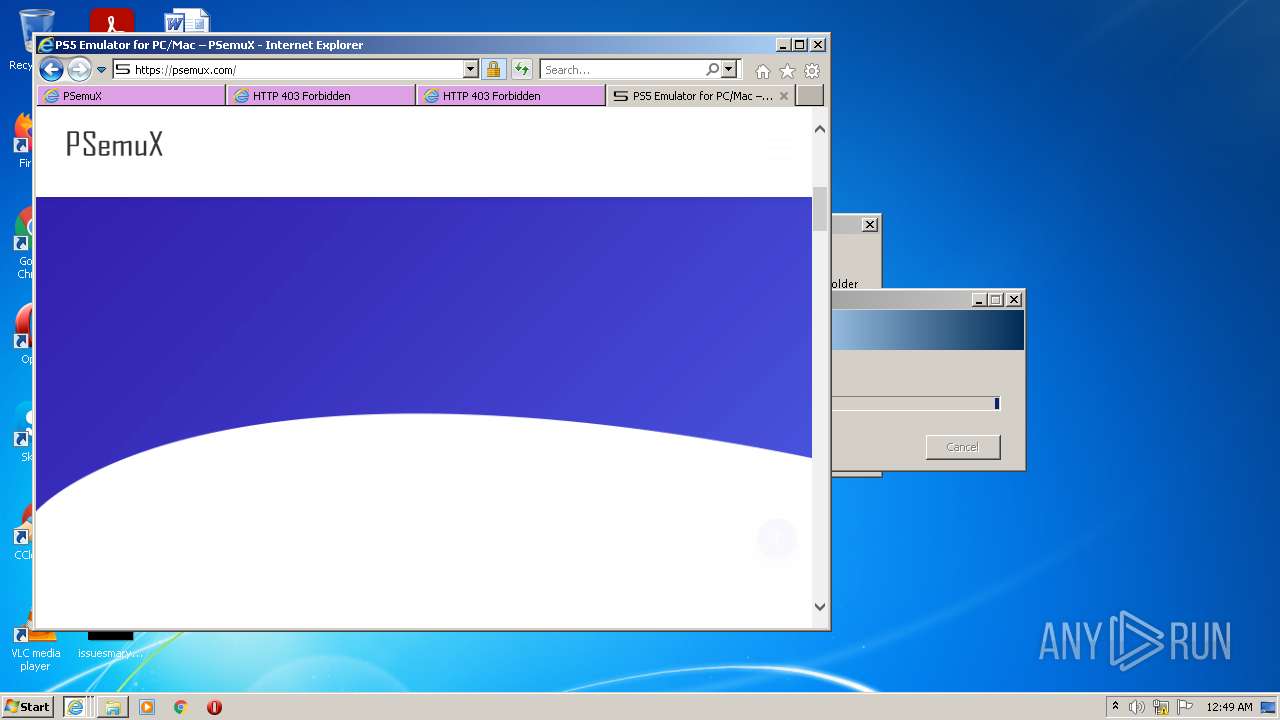Click the network tray icon
Image resolution: width=1280 pixels, height=720 pixels.
[1161, 707]
